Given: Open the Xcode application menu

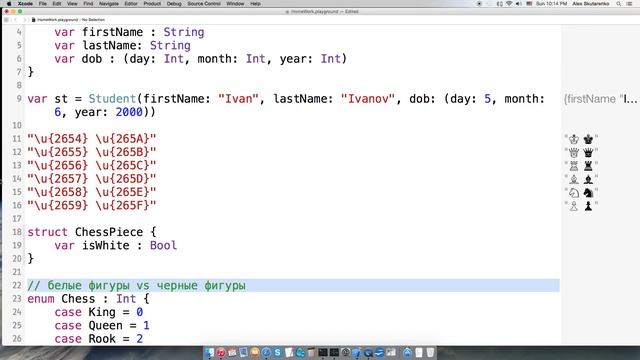Looking at the screenshot, I should (x=25, y=4).
